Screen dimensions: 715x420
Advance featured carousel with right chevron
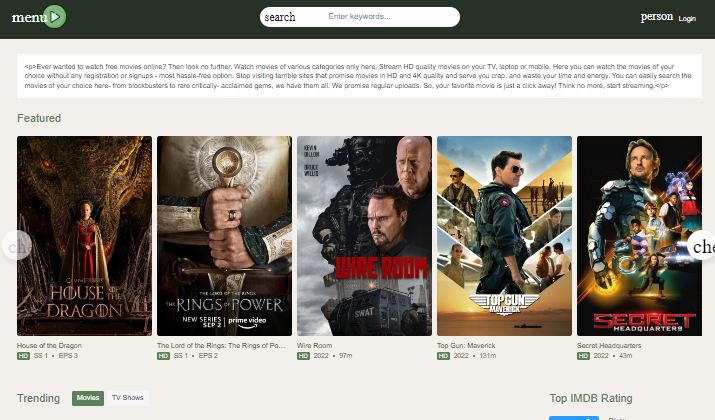click(x=701, y=245)
